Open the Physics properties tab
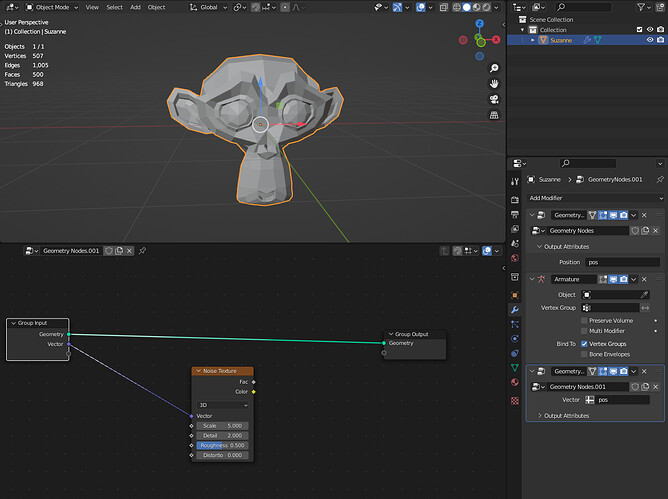This screenshot has height=499, width=668. click(x=515, y=339)
